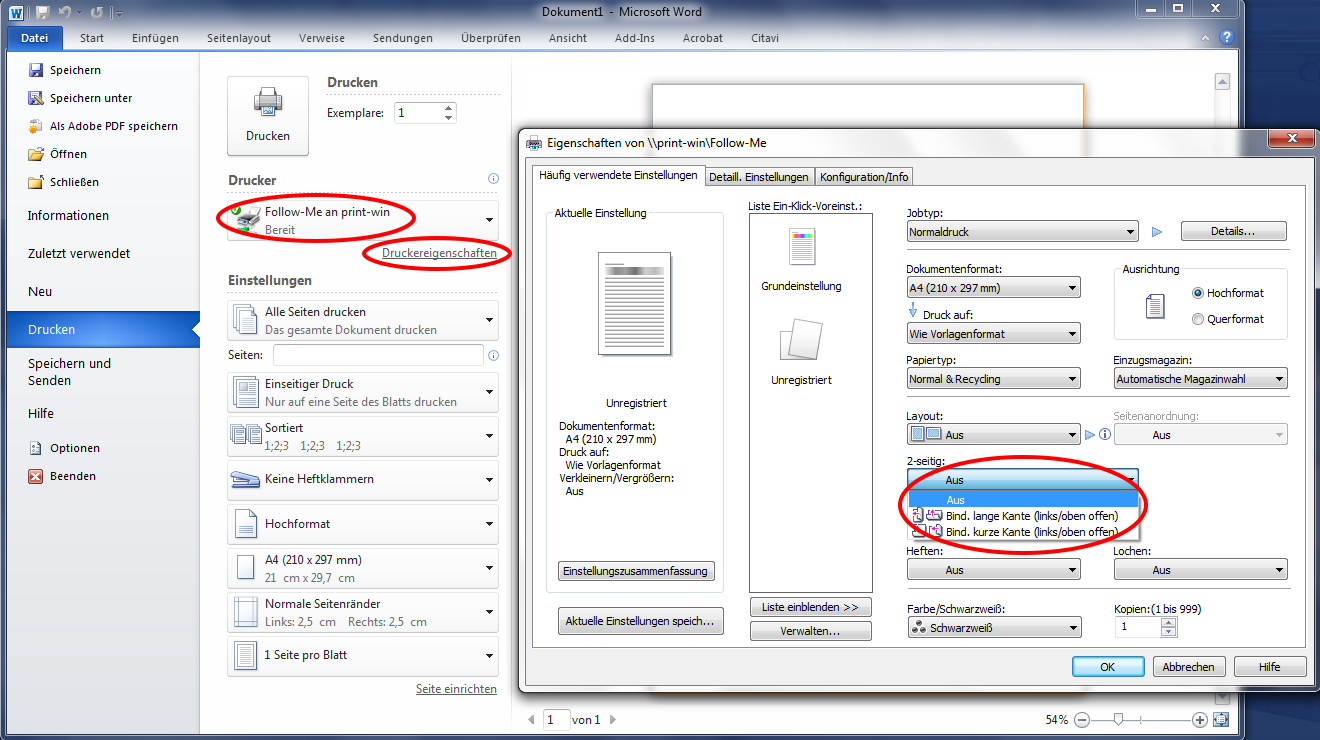This screenshot has width=1320, height=740.
Task: Click the blue play arrow beside Jobtyp
Action: pyautogui.click(x=1157, y=232)
